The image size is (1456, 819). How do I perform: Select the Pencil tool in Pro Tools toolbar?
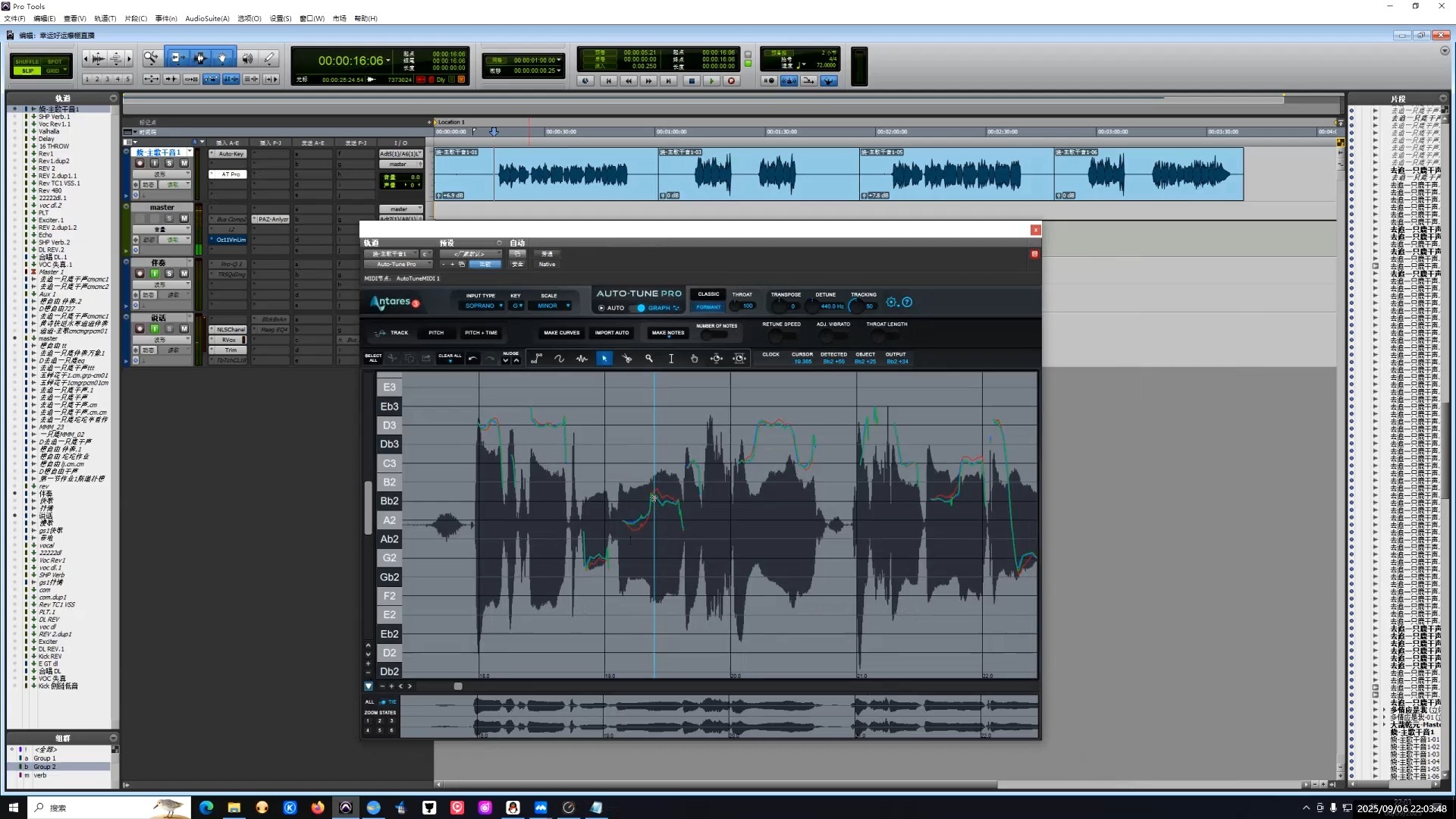(269, 58)
